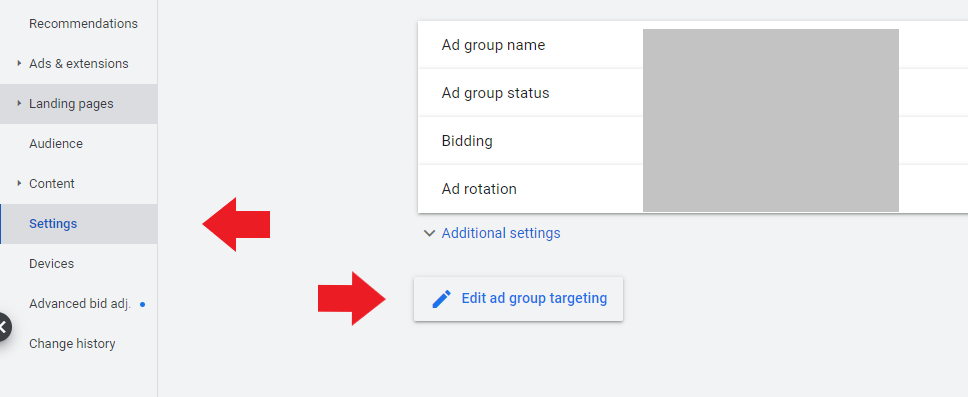
Task: Expand the Landing pages arrow
Action: [19, 104]
